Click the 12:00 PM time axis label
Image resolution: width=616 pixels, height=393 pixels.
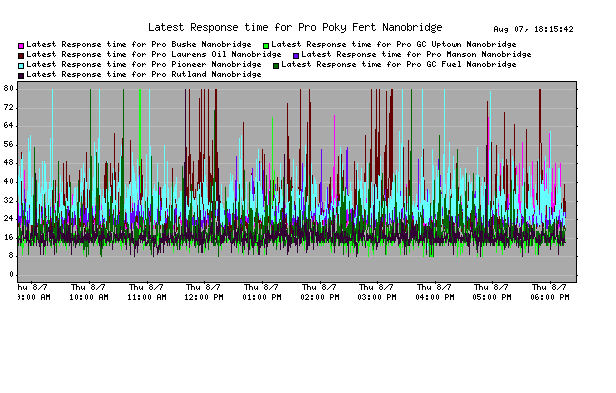pyautogui.click(x=204, y=292)
